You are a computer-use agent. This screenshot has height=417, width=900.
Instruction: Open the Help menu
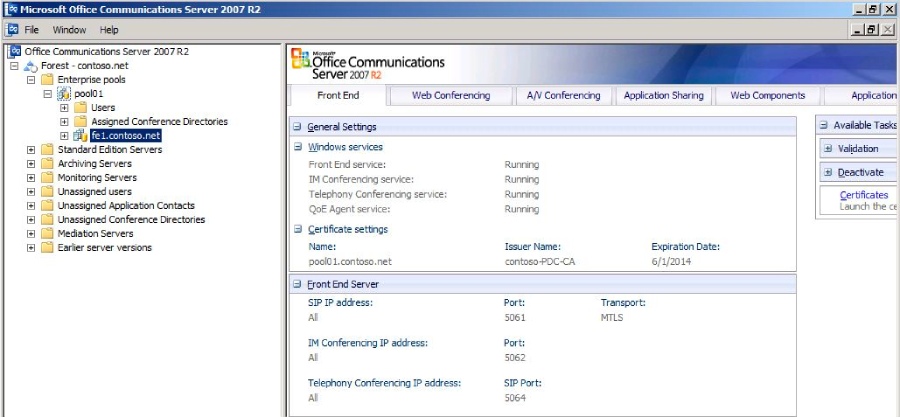pos(108,30)
